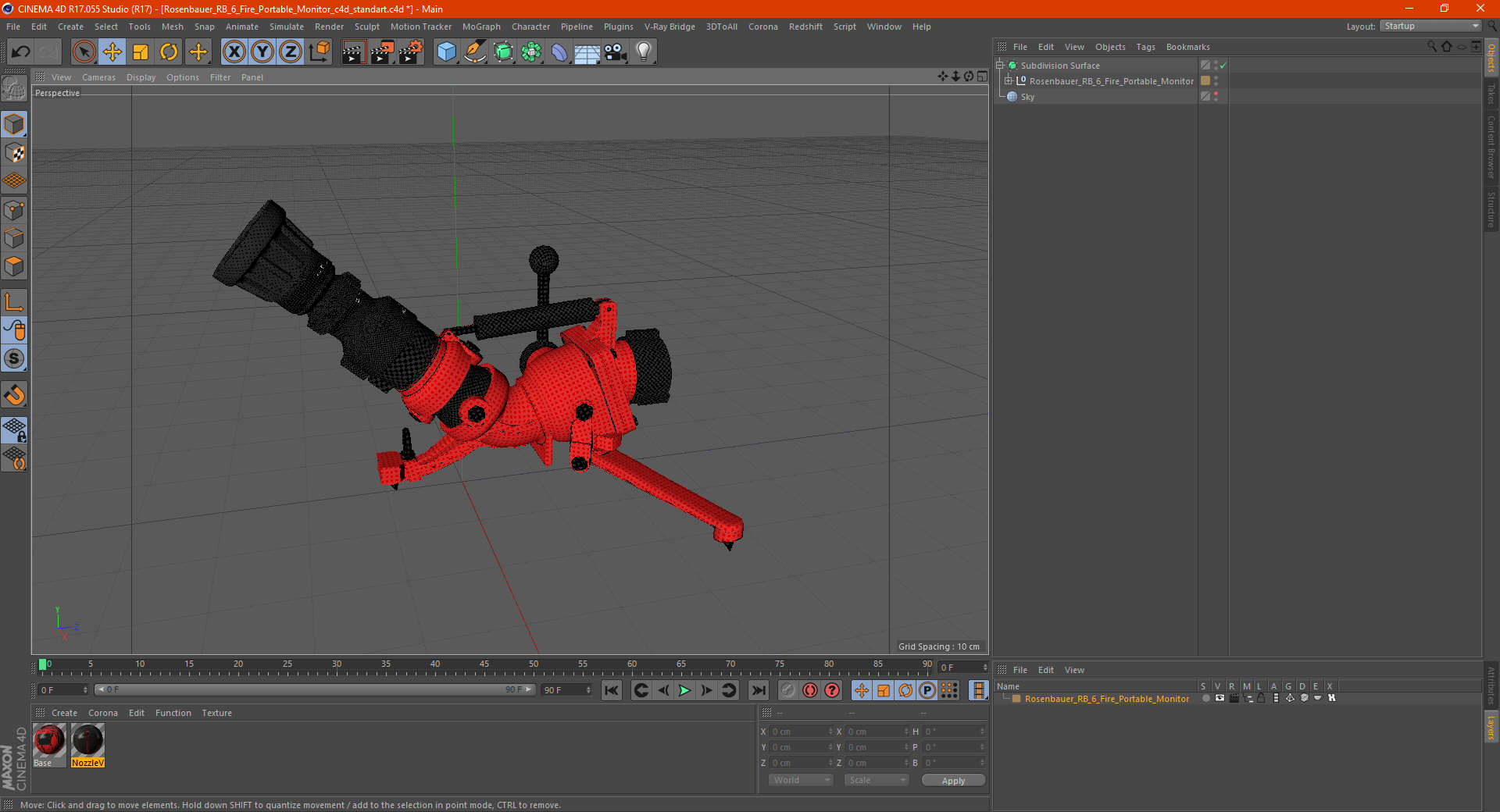Image resolution: width=1500 pixels, height=812 pixels.
Task: Switch to Edges mode
Action: [x=14, y=238]
